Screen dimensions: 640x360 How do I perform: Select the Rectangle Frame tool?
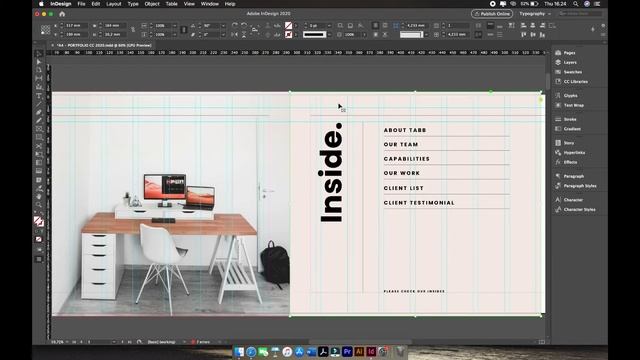point(39,129)
